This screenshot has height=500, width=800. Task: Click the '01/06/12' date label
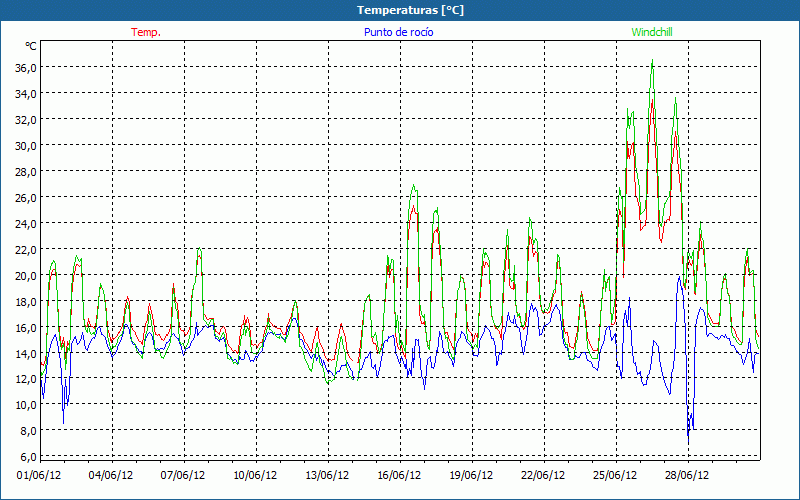39,475
